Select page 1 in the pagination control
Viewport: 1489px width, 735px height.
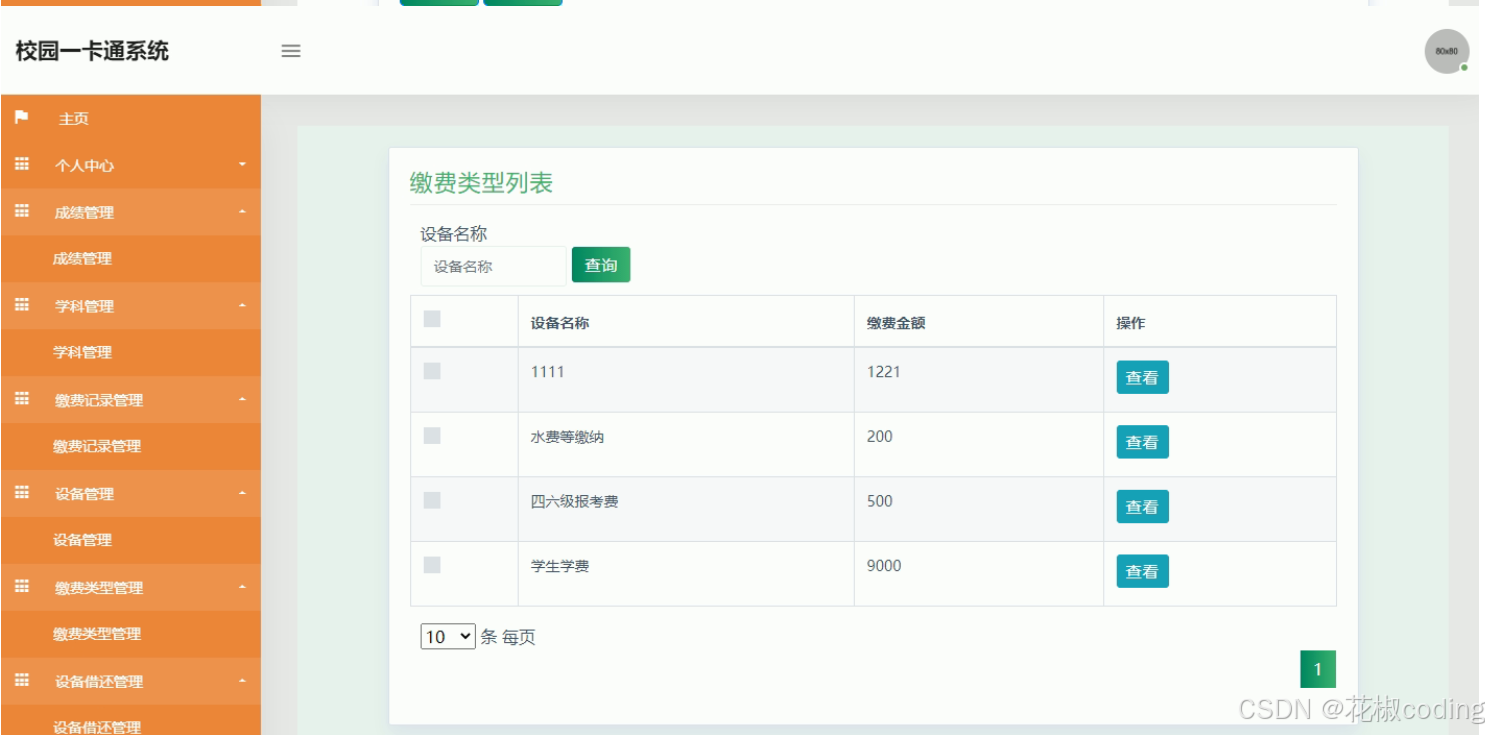tap(1317, 668)
